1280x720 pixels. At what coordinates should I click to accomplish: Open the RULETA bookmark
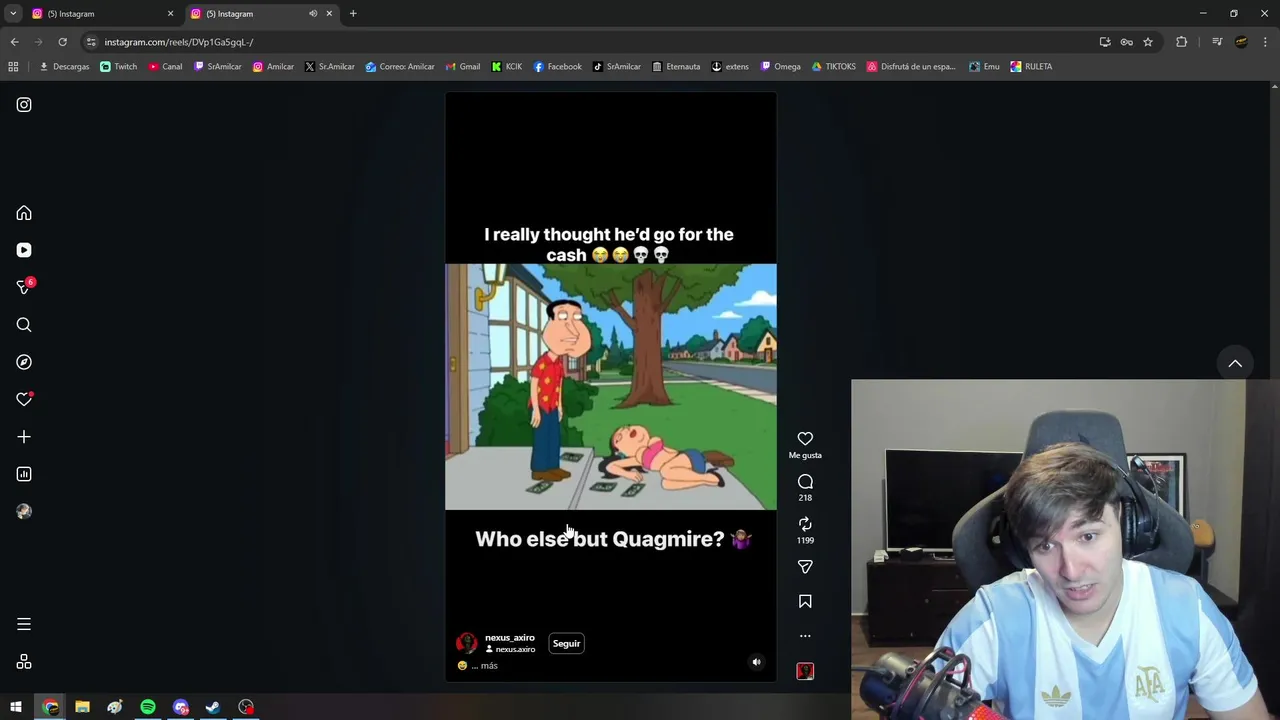click(x=1031, y=67)
